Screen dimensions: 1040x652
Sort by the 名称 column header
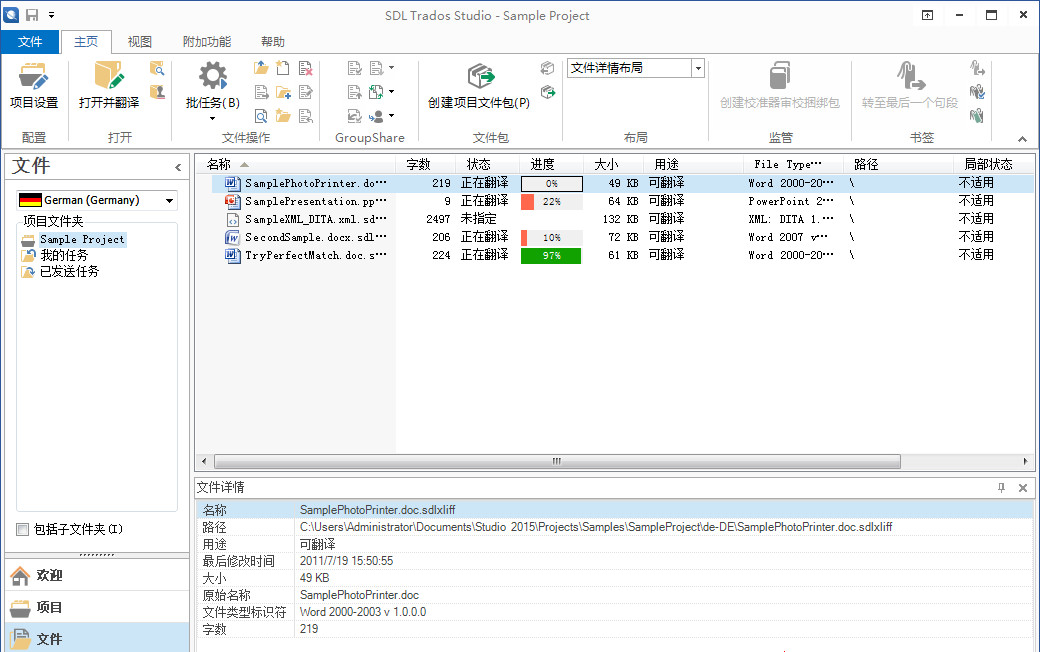pyautogui.click(x=295, y=164)
